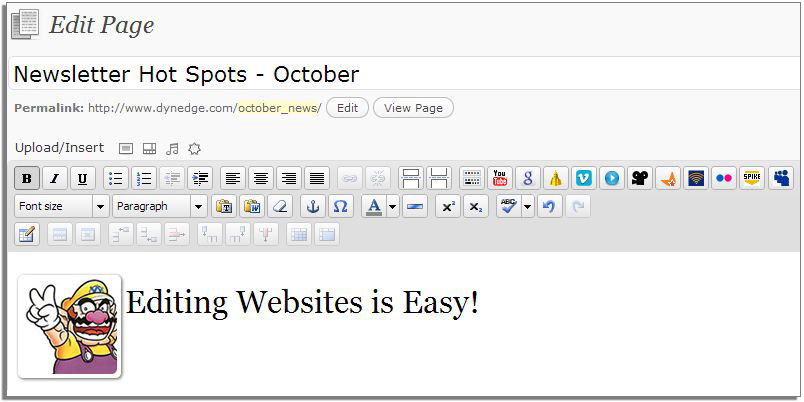
Task: Insert an anchor using anchor icon
Action: [x=312, y=207]
